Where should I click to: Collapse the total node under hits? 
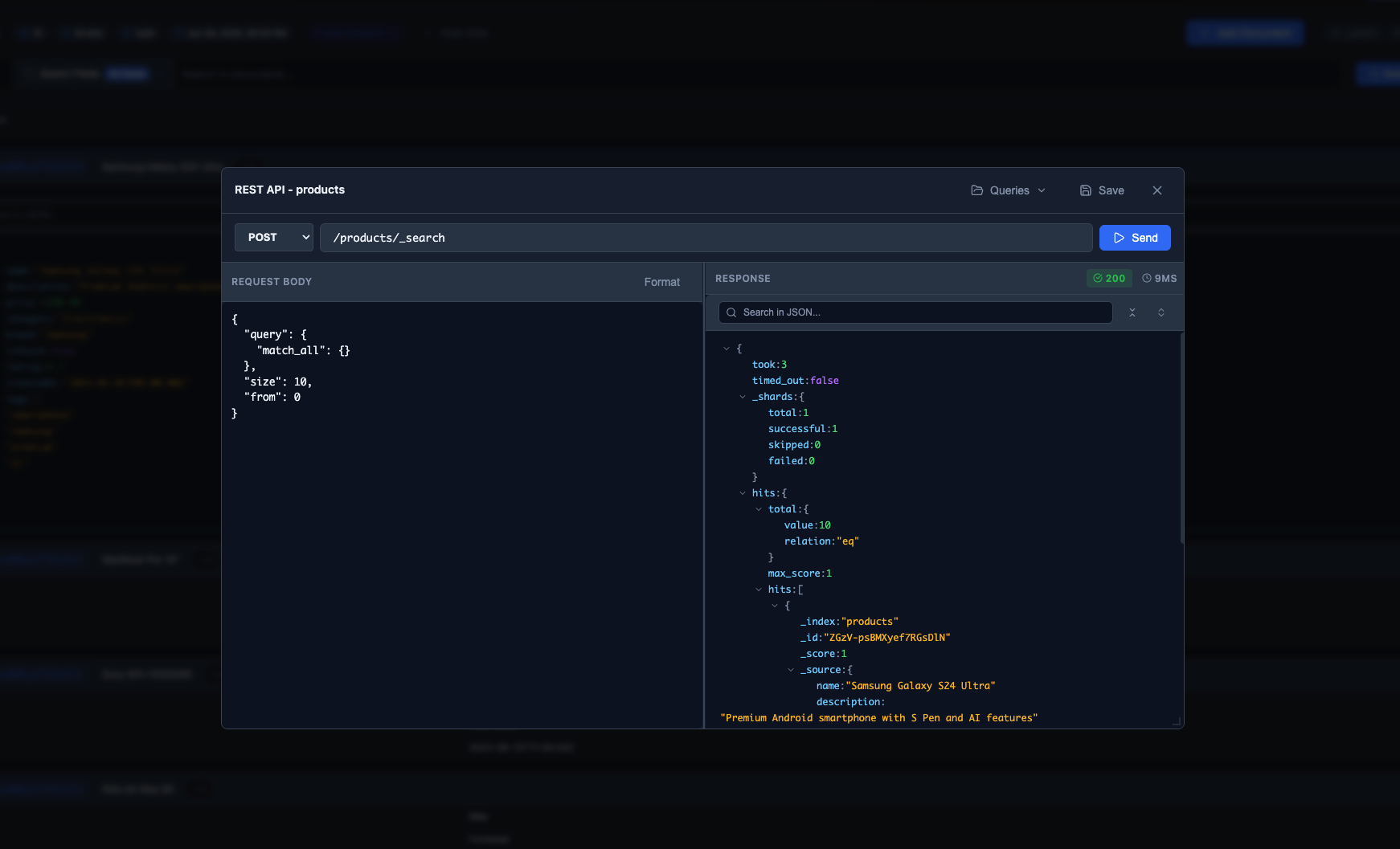coord(759,509)
